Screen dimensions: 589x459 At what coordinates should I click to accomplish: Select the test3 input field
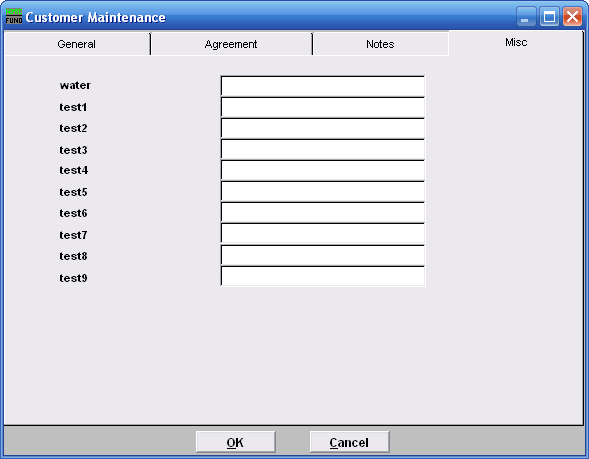click(323, 149)
